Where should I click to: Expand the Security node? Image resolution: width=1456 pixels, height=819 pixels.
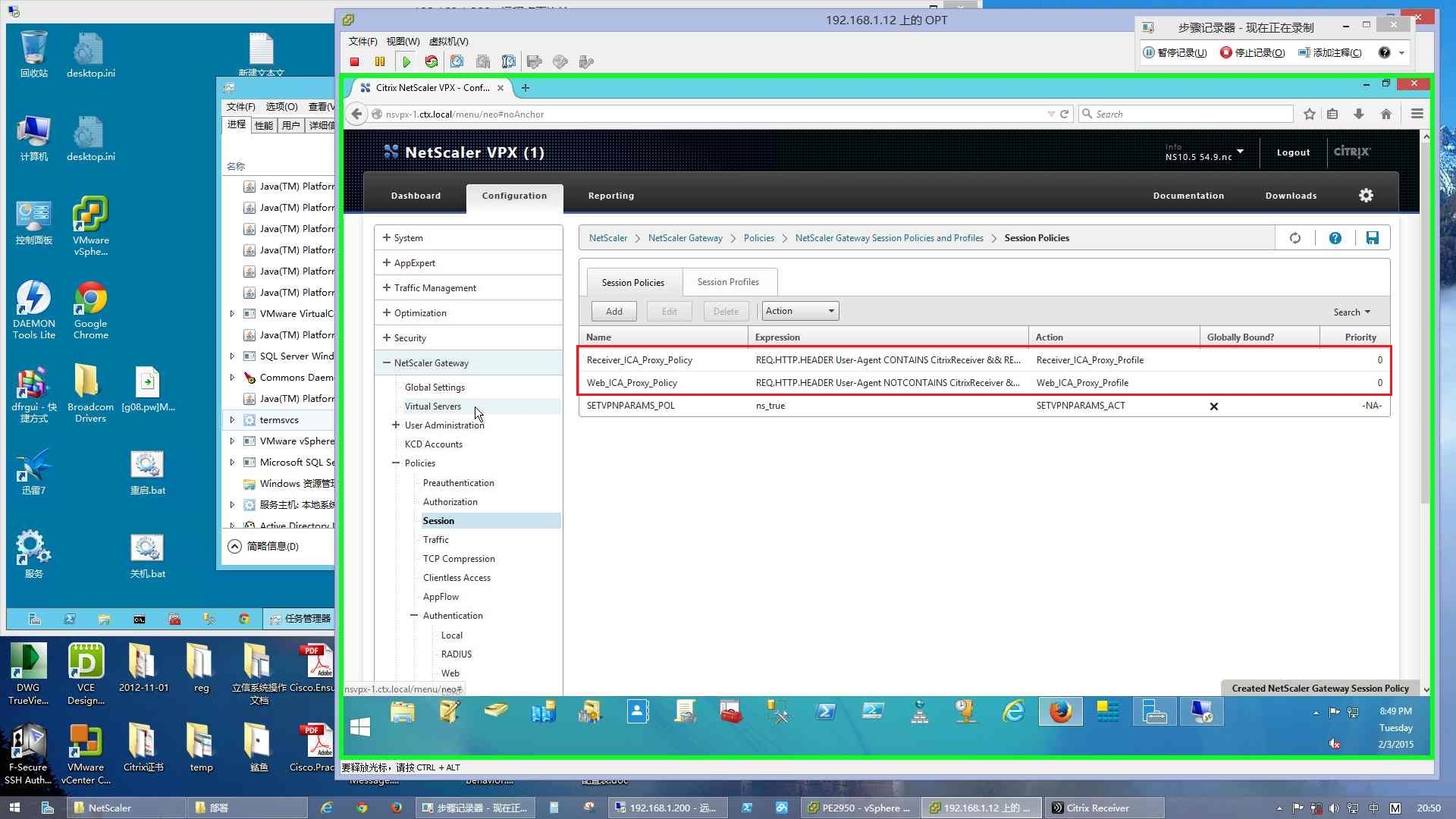click(386, 337)
